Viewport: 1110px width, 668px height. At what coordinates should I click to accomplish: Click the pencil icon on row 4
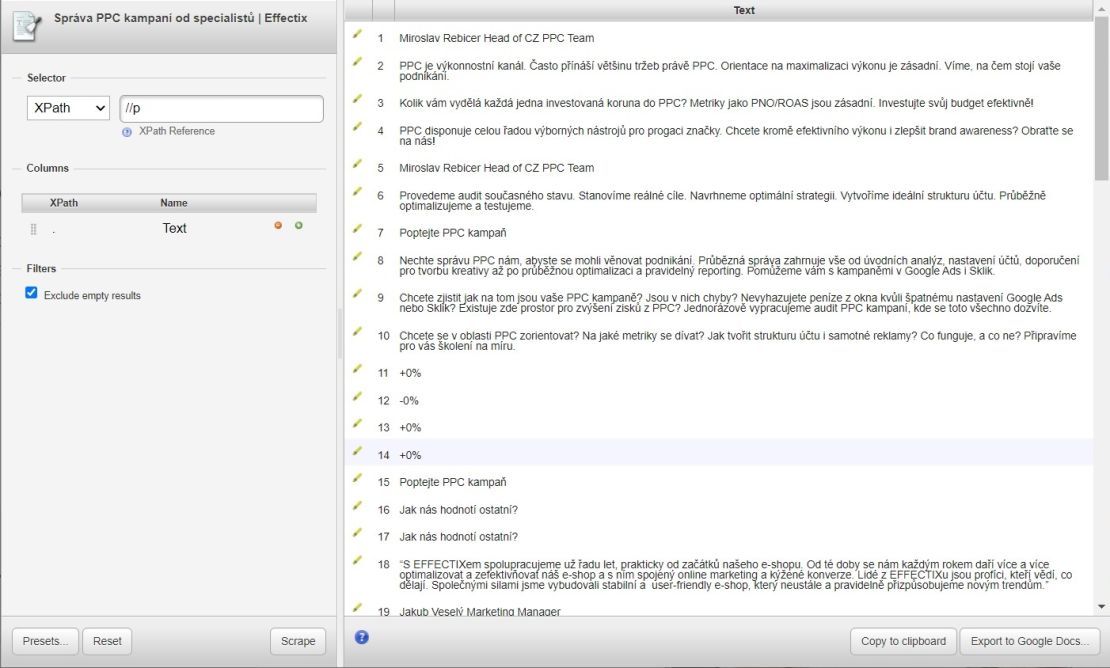point(357,127)
